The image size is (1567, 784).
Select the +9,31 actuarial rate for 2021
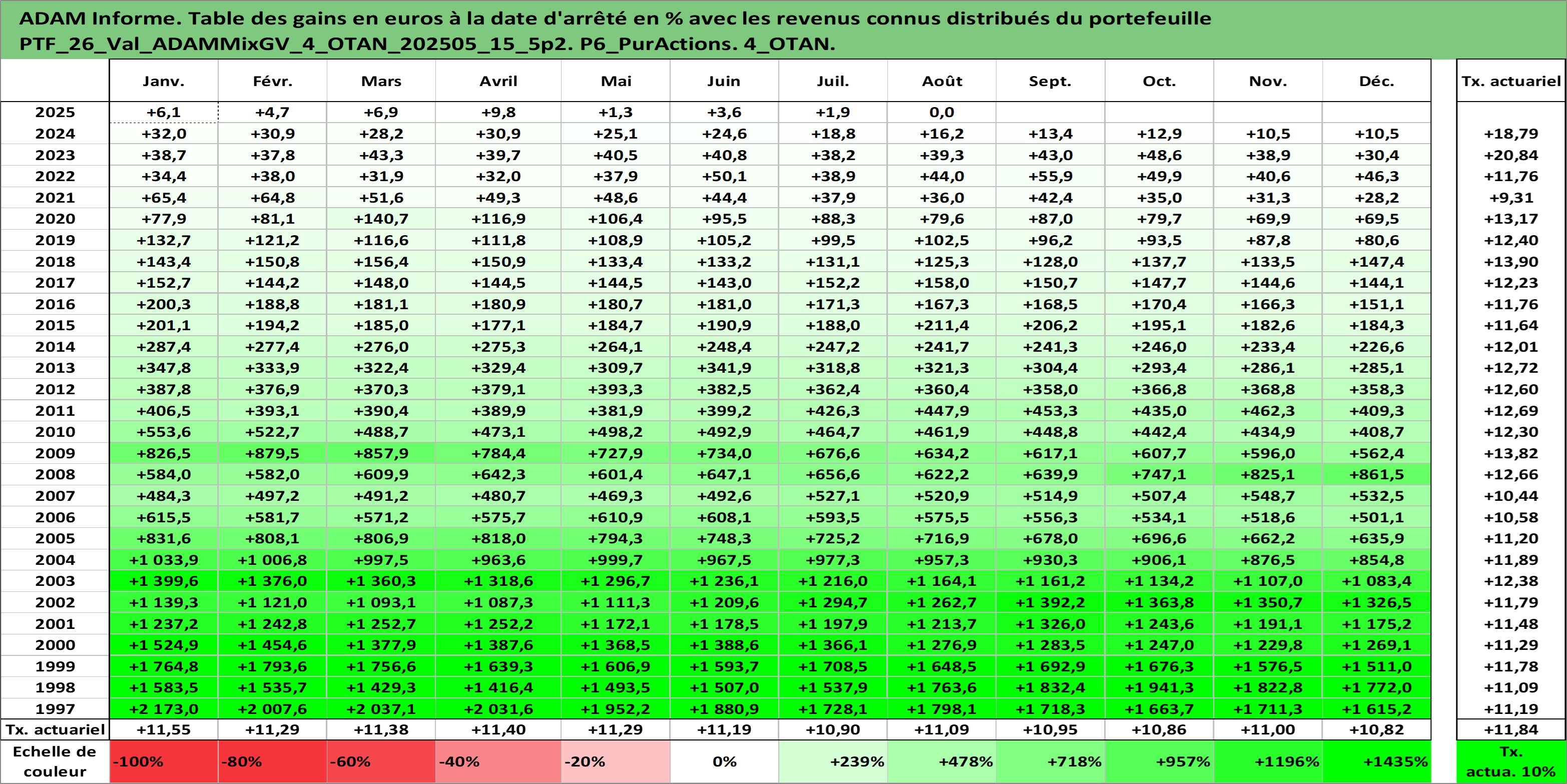(1511, 198)
